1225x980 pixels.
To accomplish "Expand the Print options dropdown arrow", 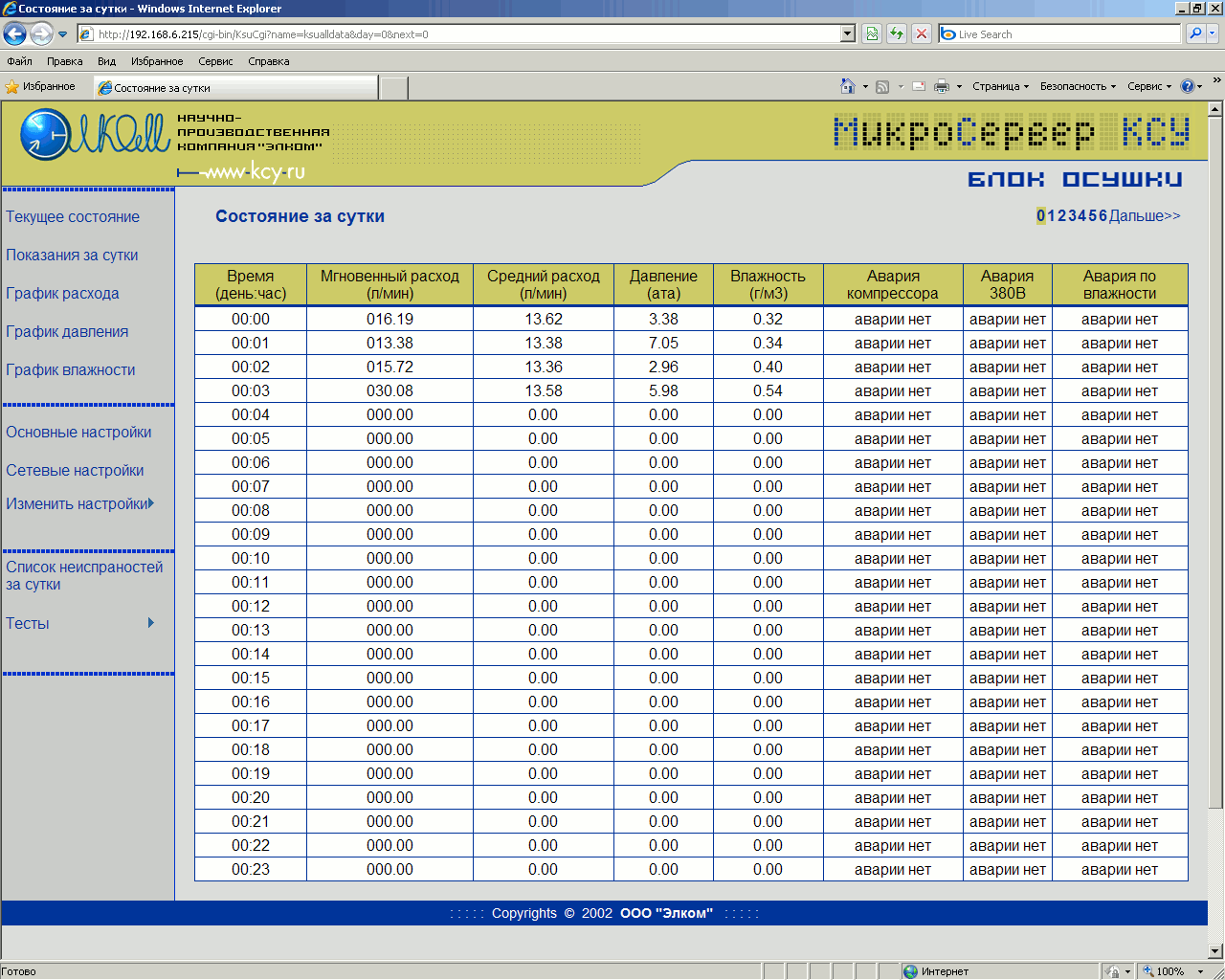I will click(959, 87).
